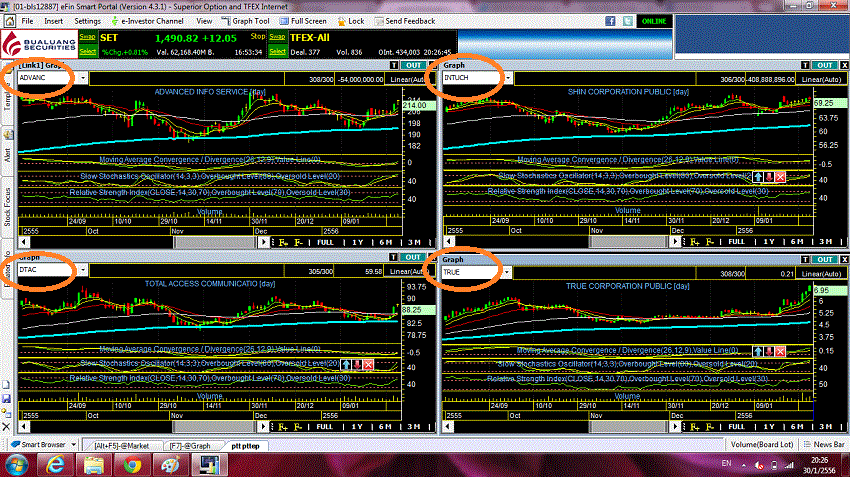
Task: Open Send Feedback
Action: coord(404,21)
